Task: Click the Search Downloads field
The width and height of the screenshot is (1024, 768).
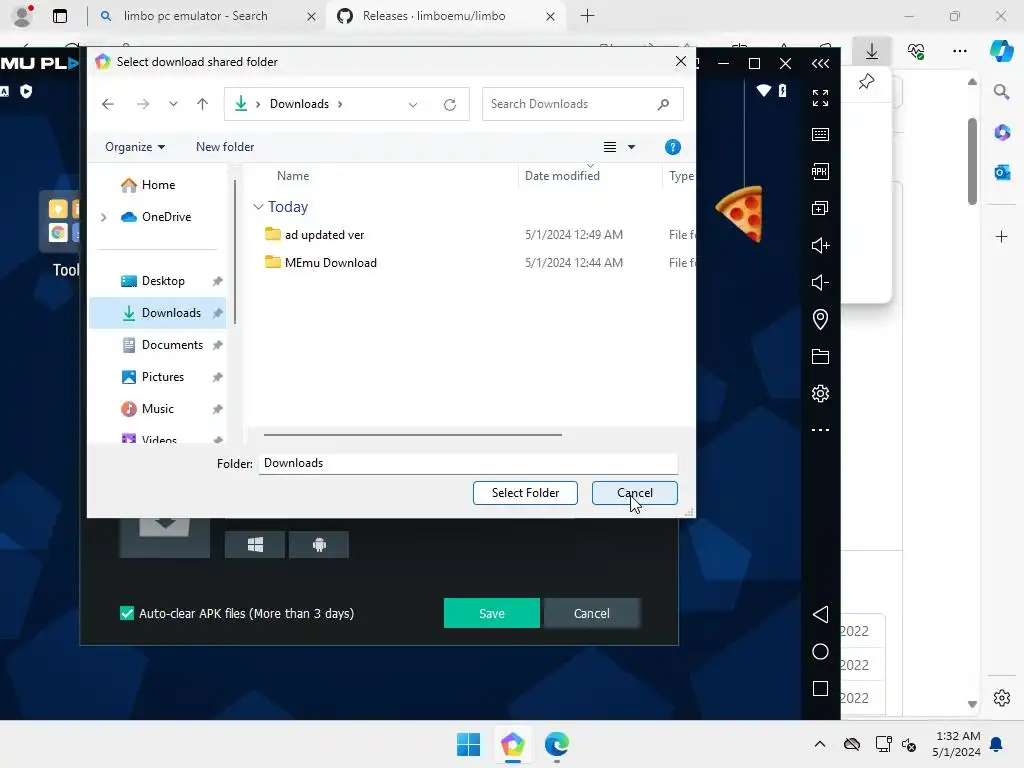Action: click(583, 104)
